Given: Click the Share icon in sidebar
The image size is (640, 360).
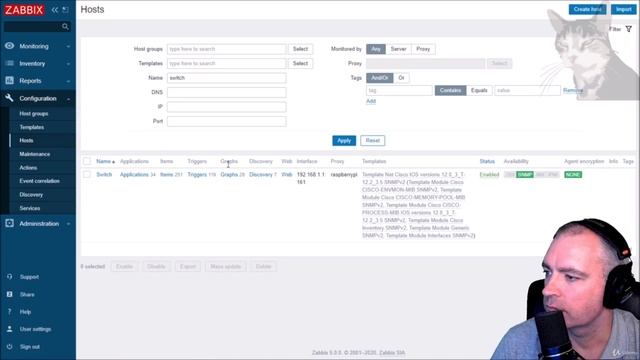Looking at the screenshot, I should coord(9,294).
